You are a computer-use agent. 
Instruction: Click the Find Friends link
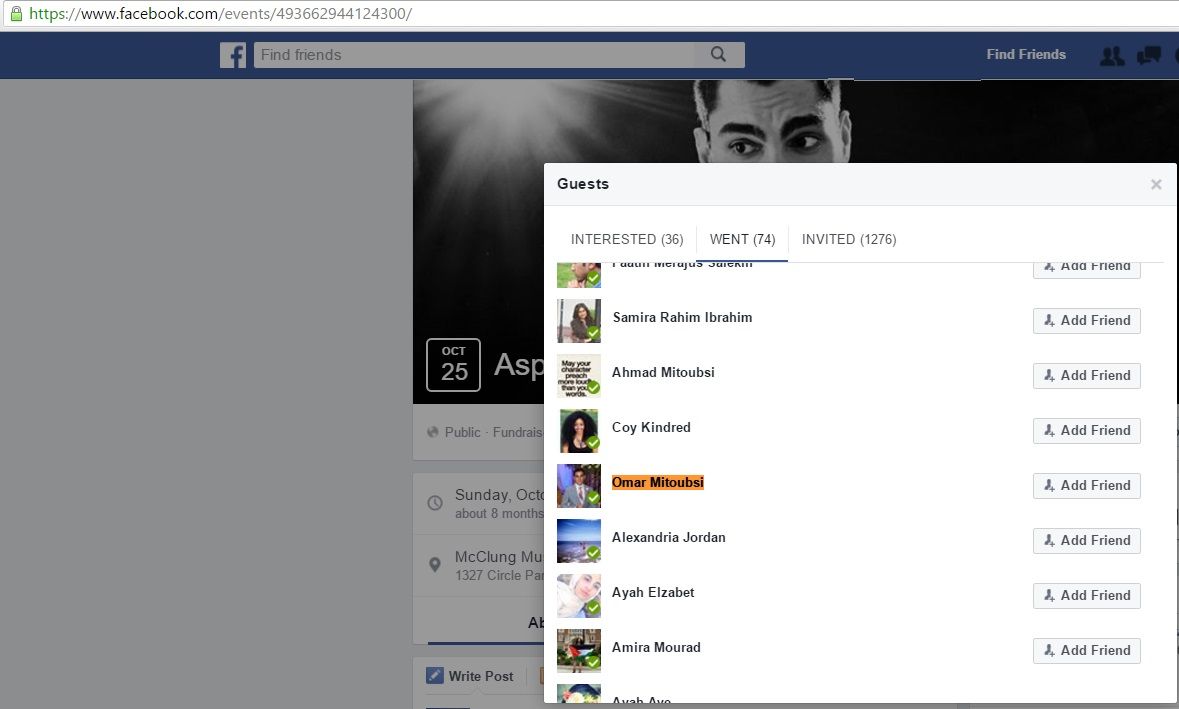[1025, 54]
